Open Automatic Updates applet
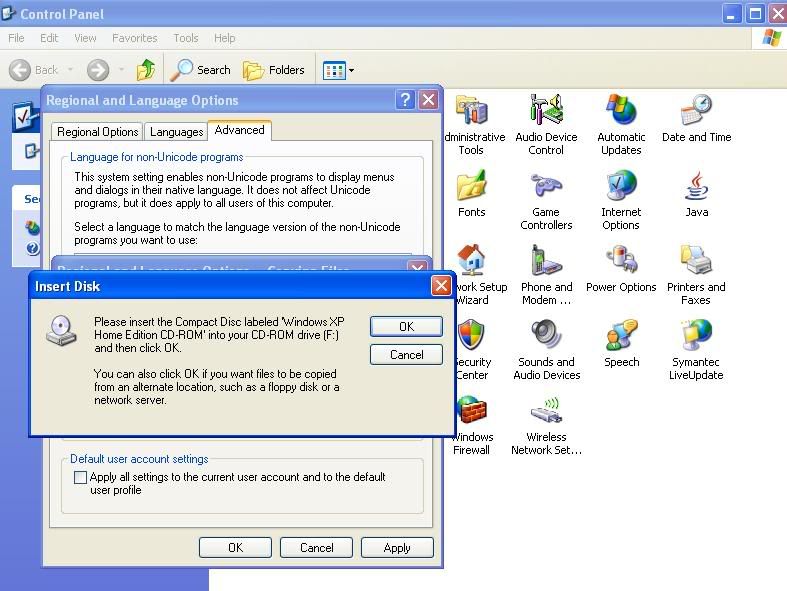 (x=621, y=109)
